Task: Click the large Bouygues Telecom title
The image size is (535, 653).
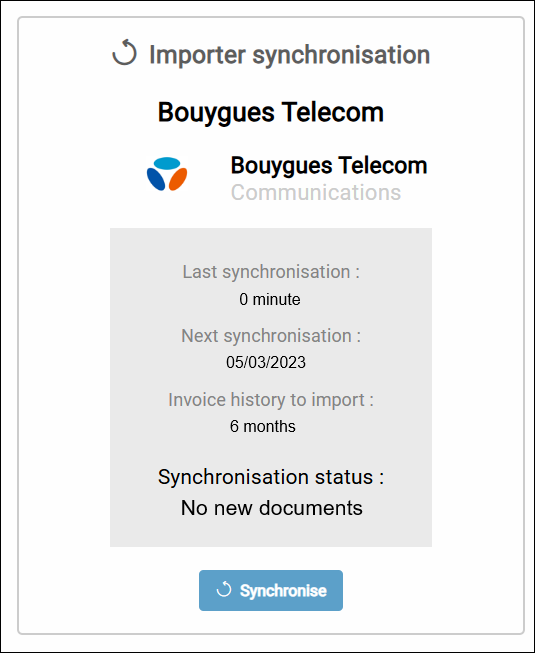Action: pyautogui.click(x=271, y=112)
